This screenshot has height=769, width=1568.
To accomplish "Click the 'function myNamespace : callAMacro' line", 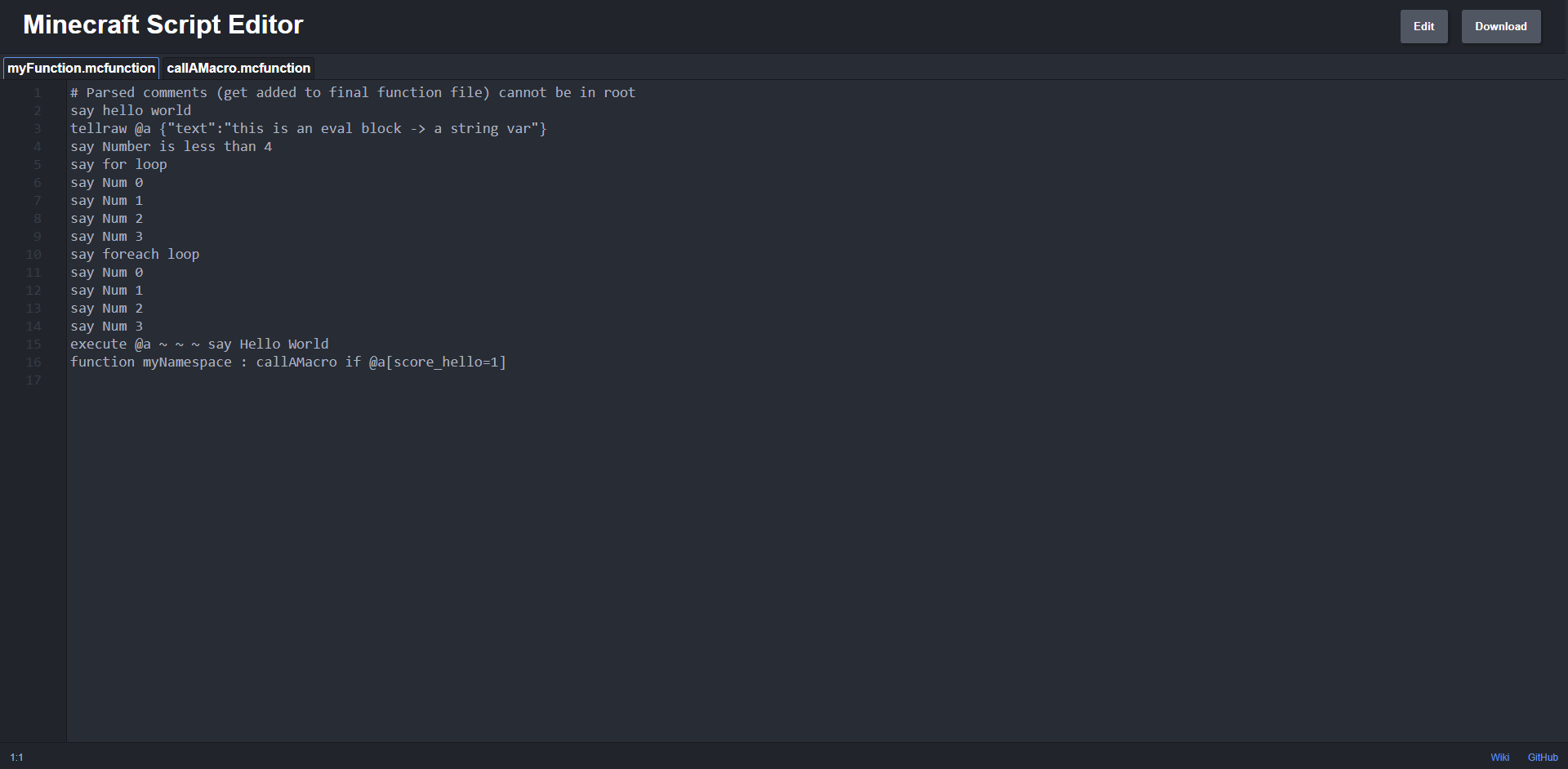I will pyautogui.click(x=288, y=362).
